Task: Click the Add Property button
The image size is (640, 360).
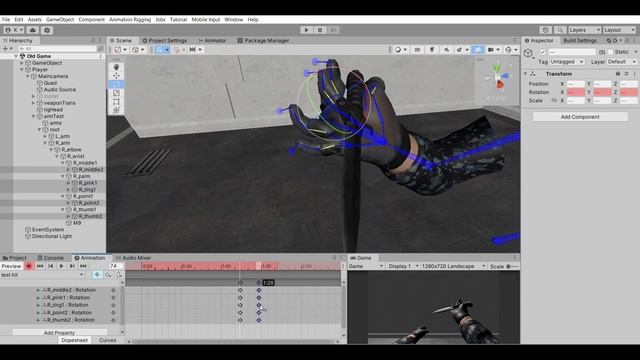Action: pos(59,333)
